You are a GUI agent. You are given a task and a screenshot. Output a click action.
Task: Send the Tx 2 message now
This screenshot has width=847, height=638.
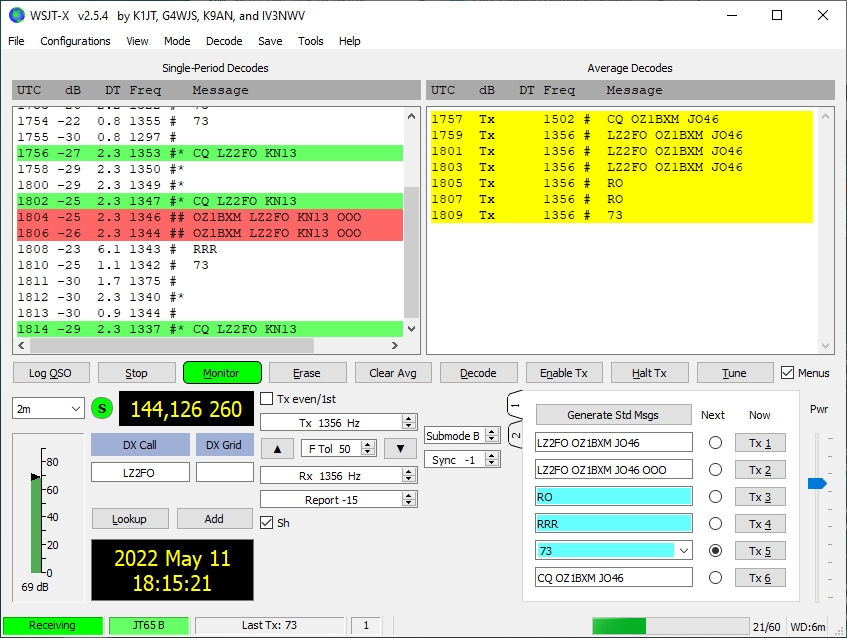[x=760, y=470]
